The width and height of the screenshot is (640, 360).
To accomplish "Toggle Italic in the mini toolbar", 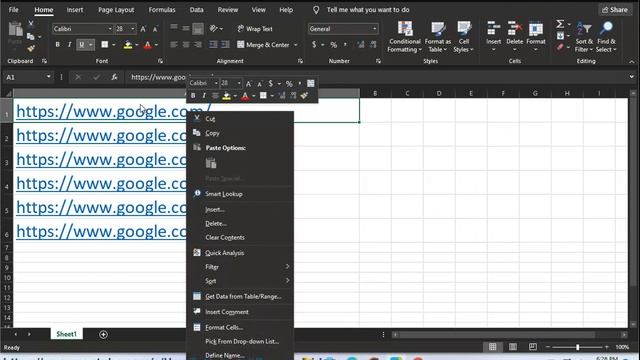I will point(204,96).
